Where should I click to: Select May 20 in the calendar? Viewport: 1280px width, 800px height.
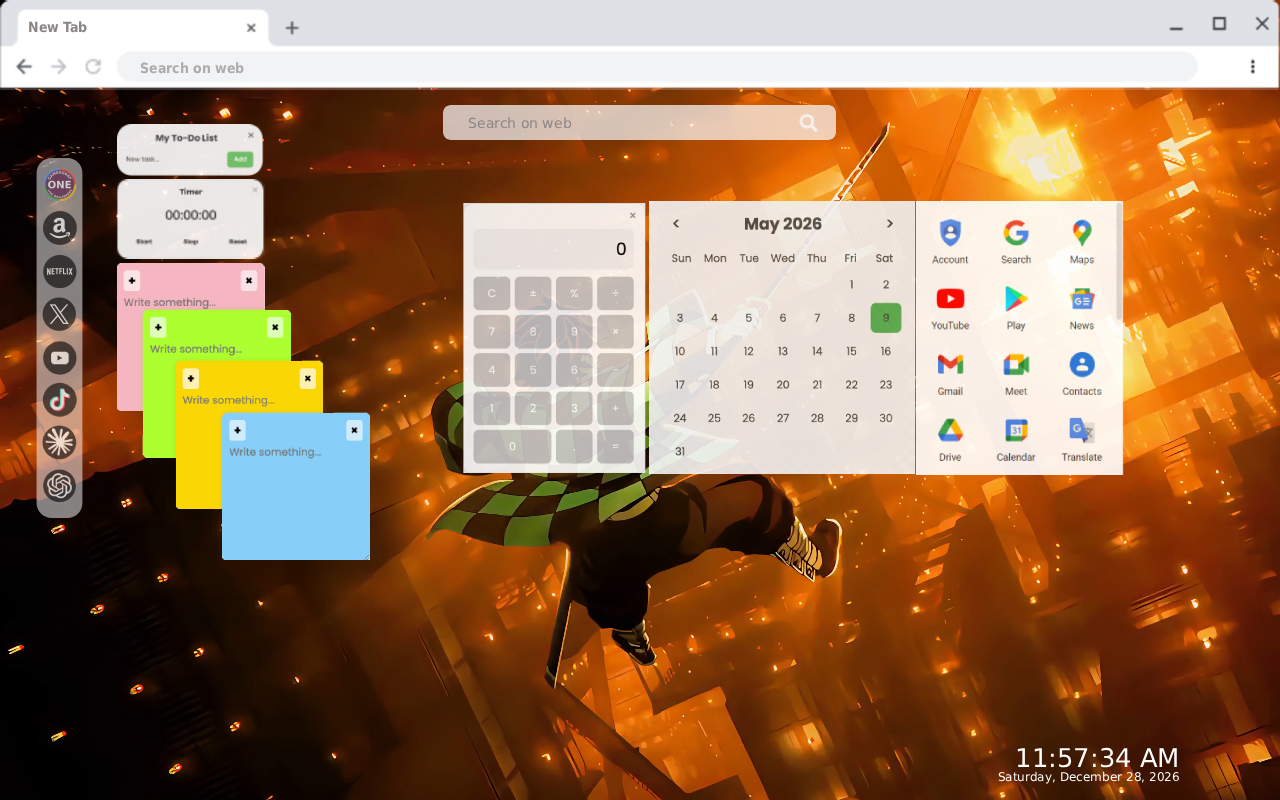tap(783, 384)
